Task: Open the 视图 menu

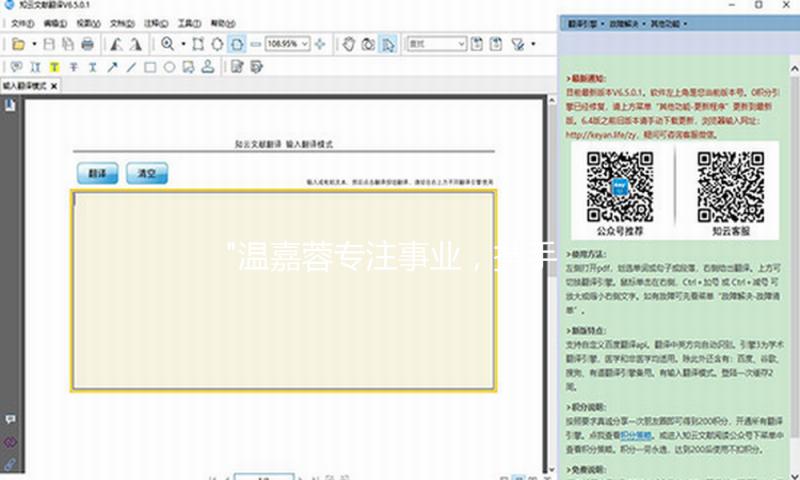Action: (x=88, y=23)
